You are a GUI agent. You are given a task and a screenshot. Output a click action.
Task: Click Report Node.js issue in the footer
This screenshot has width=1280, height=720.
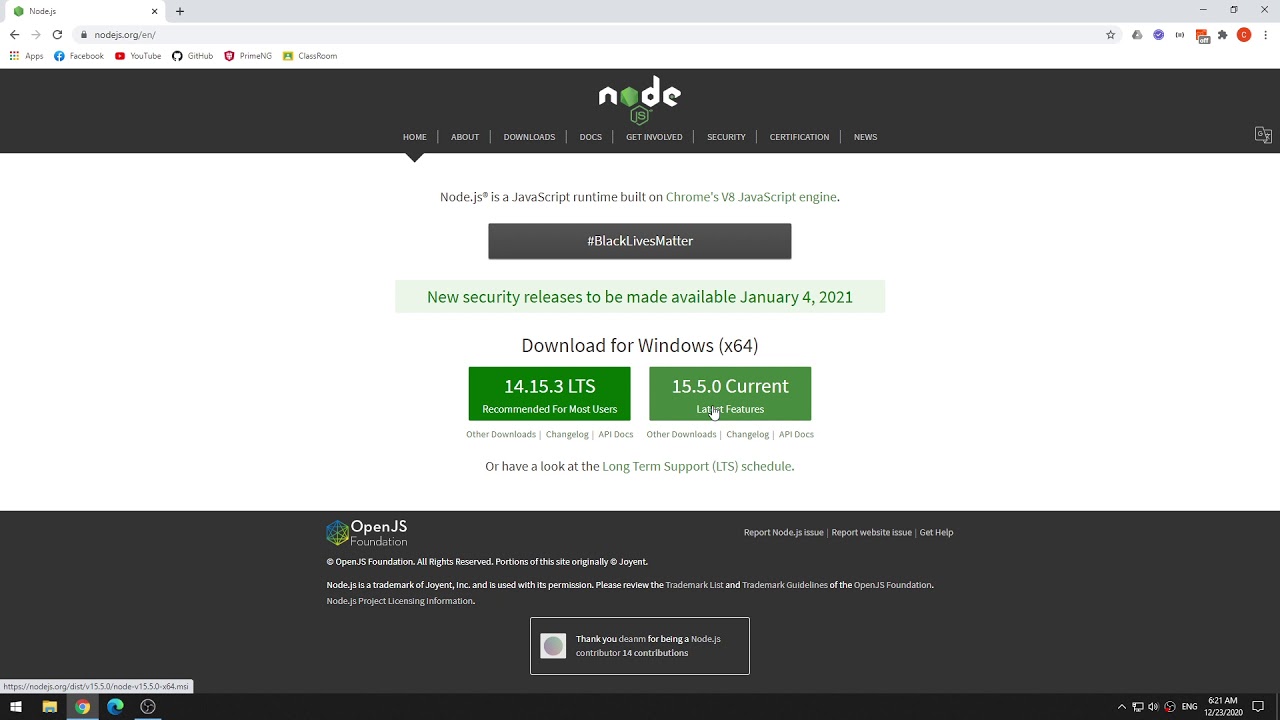[x=783, y=532]
